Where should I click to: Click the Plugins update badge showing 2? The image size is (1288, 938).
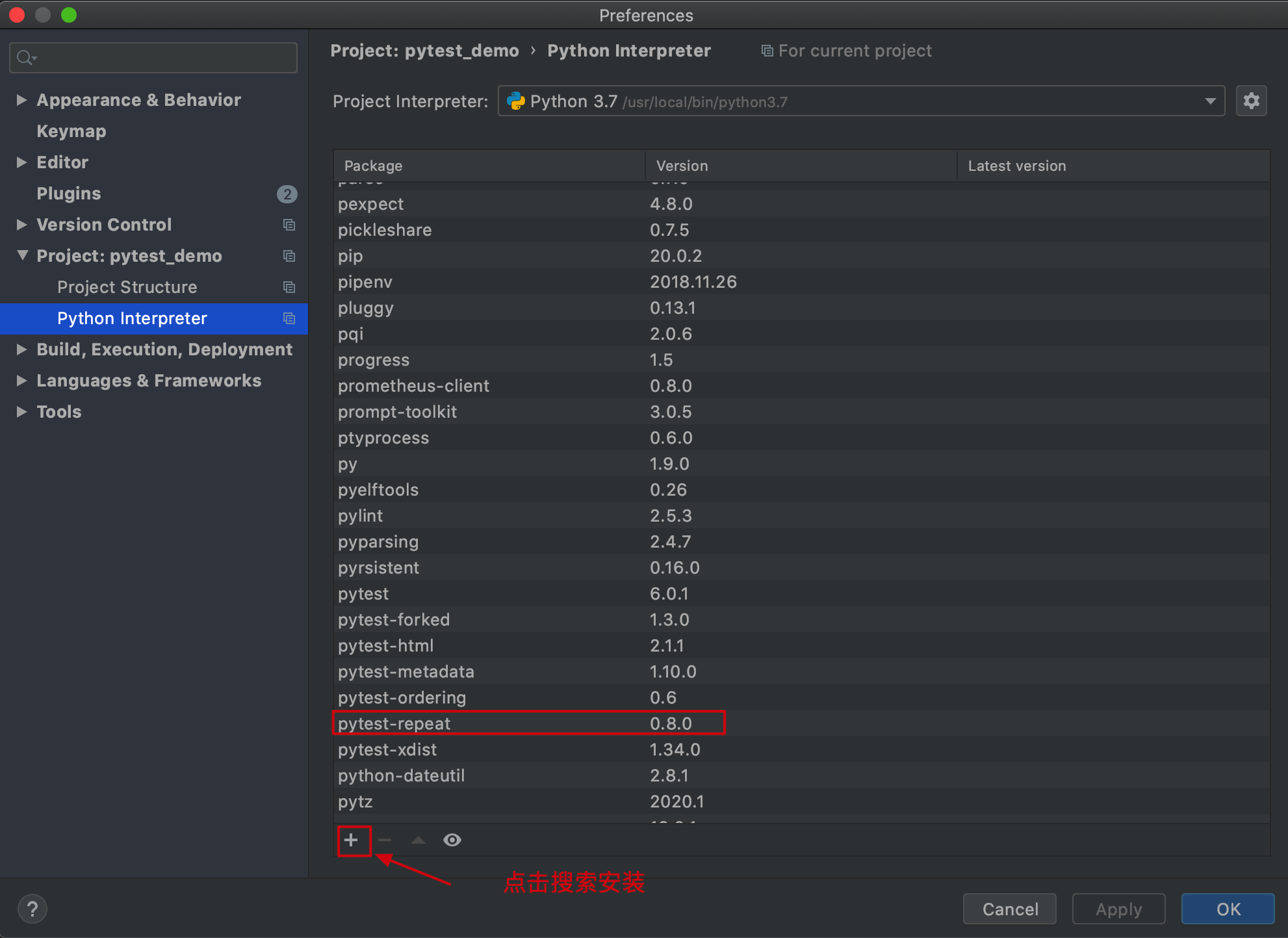tap(287, 194)
